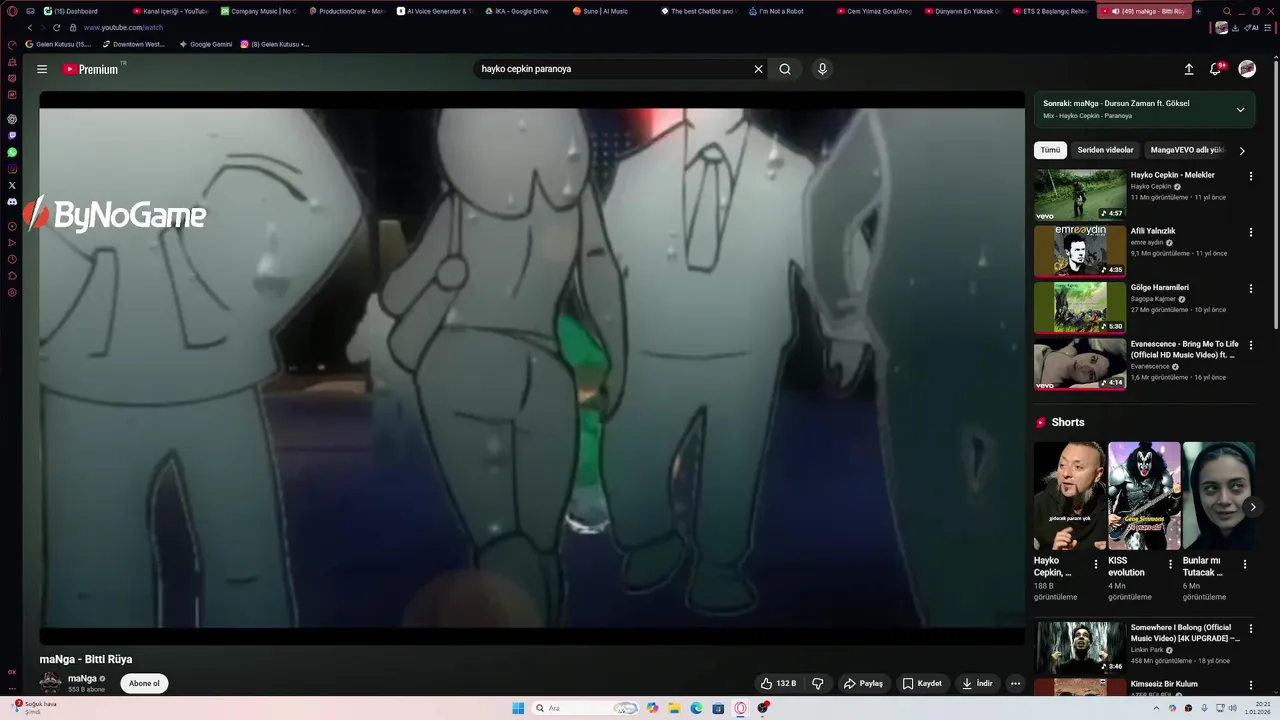
Task: Open options for Somewhere I Belong
Action: (x=1250, y=629)
